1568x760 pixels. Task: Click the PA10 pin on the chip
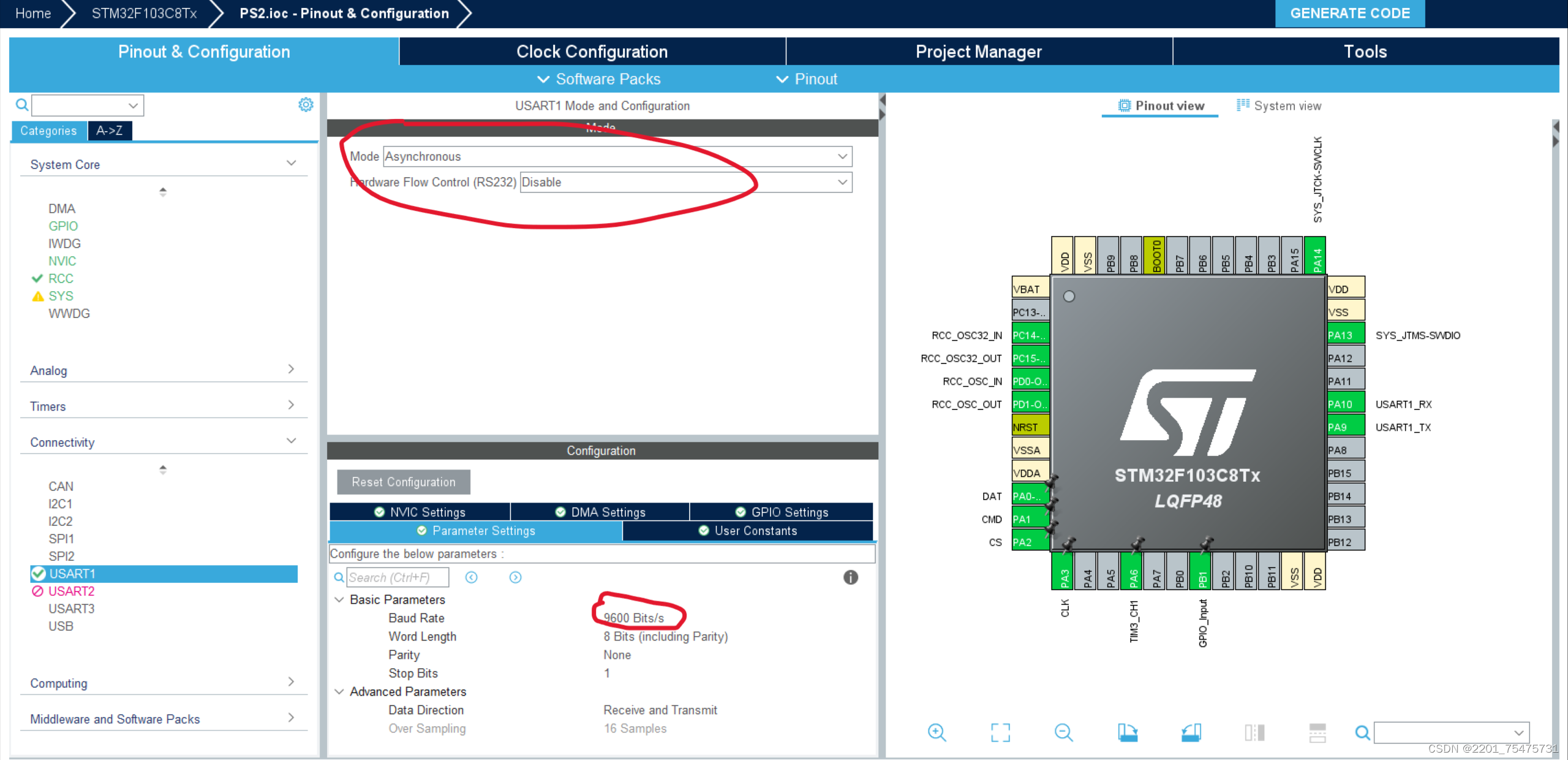tap(1346, 404)
